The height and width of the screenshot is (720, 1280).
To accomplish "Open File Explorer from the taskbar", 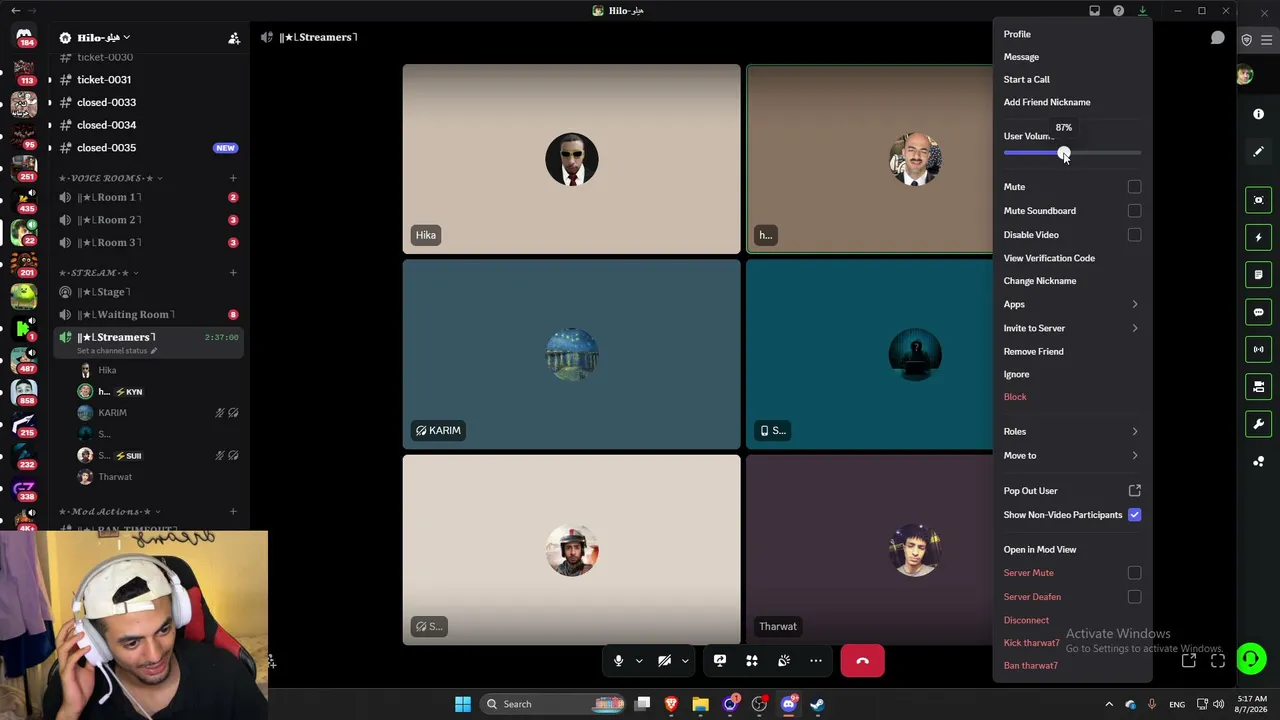I will coord(700,704).
